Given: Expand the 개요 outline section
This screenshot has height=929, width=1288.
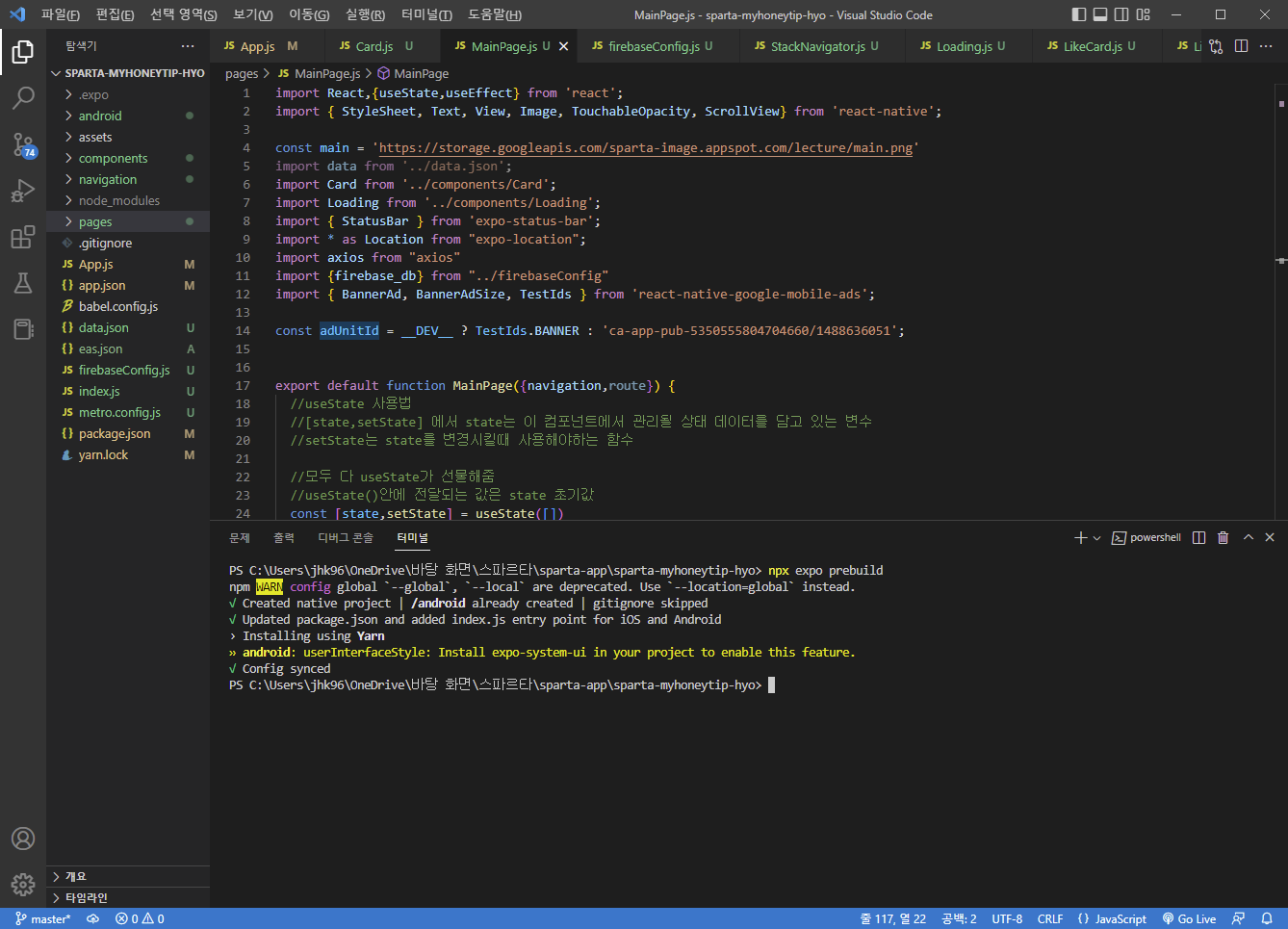Looking at the screenshot, I should (x=128, y=876).
